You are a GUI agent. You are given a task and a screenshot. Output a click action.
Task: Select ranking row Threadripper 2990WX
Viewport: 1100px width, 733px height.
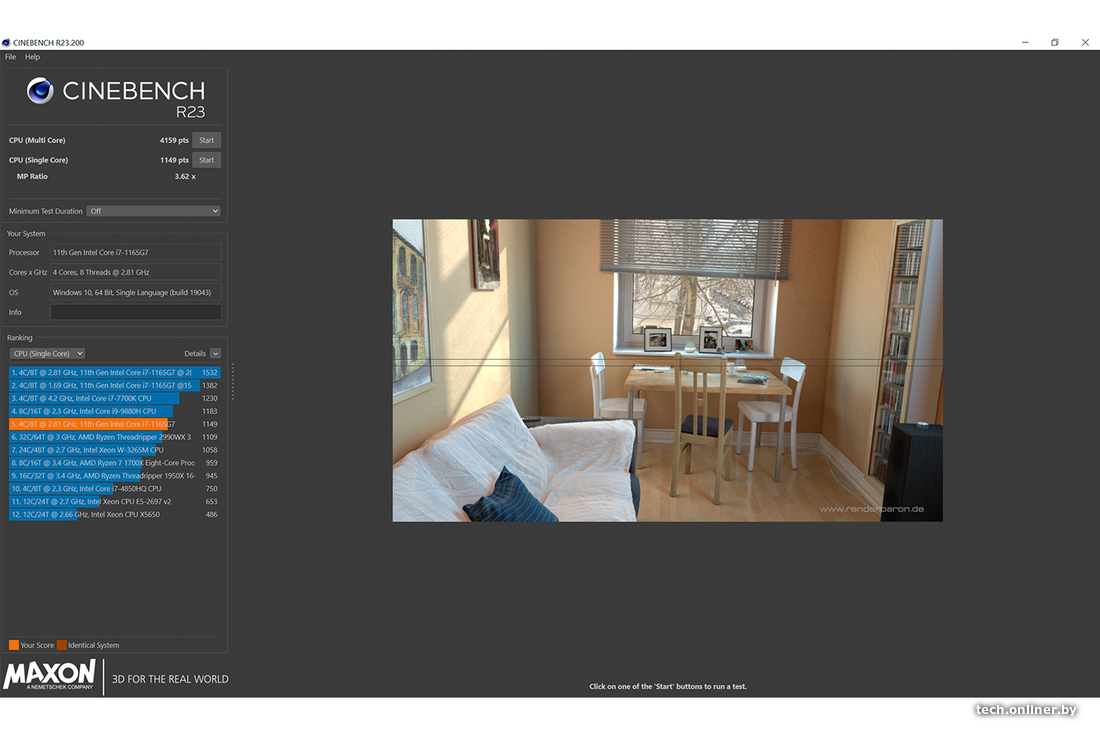pyautogui.click(x=115, y=437)
